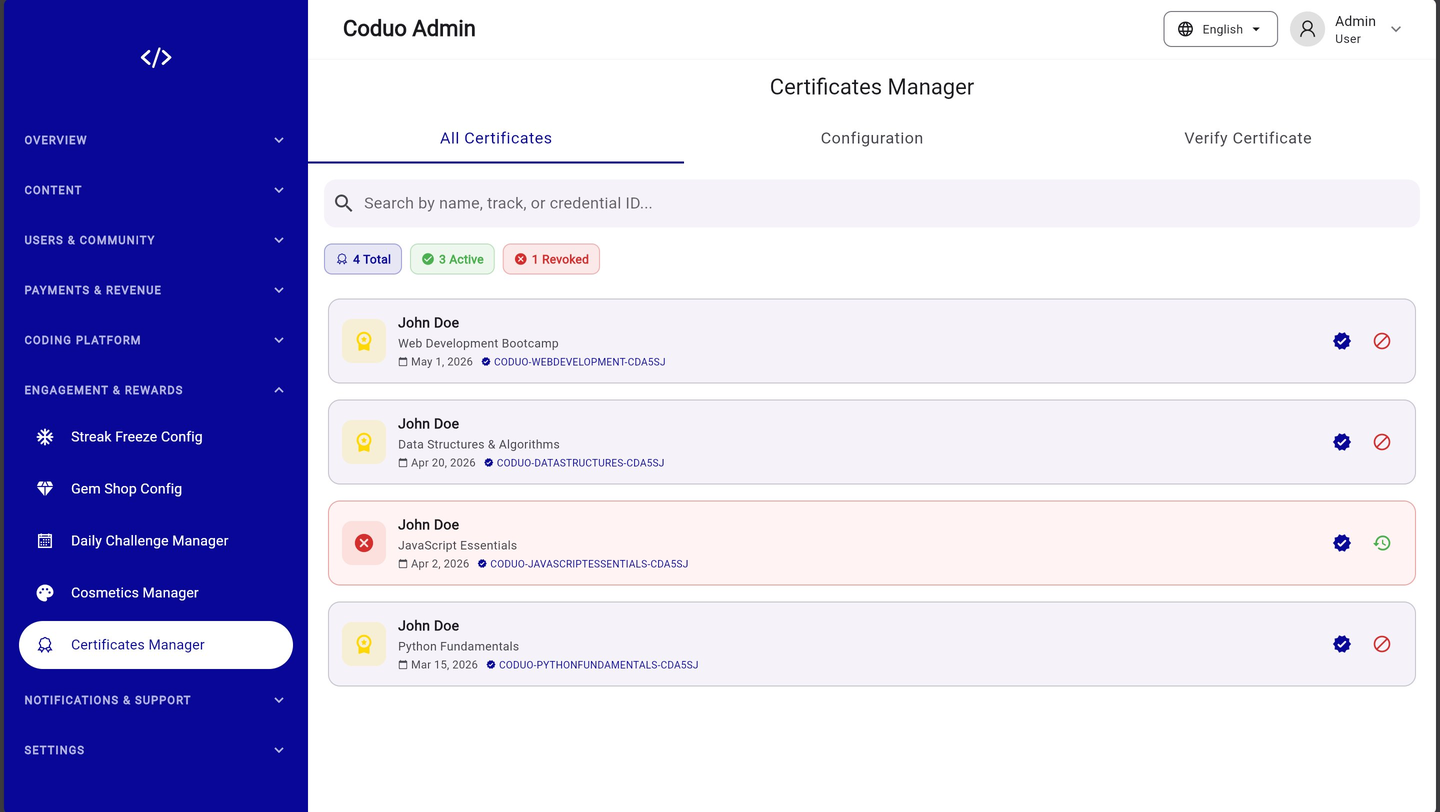Viewport: 1440px width, 812px height.
Task: Click the Admin user avatar icon
Action: (1307, 29)
